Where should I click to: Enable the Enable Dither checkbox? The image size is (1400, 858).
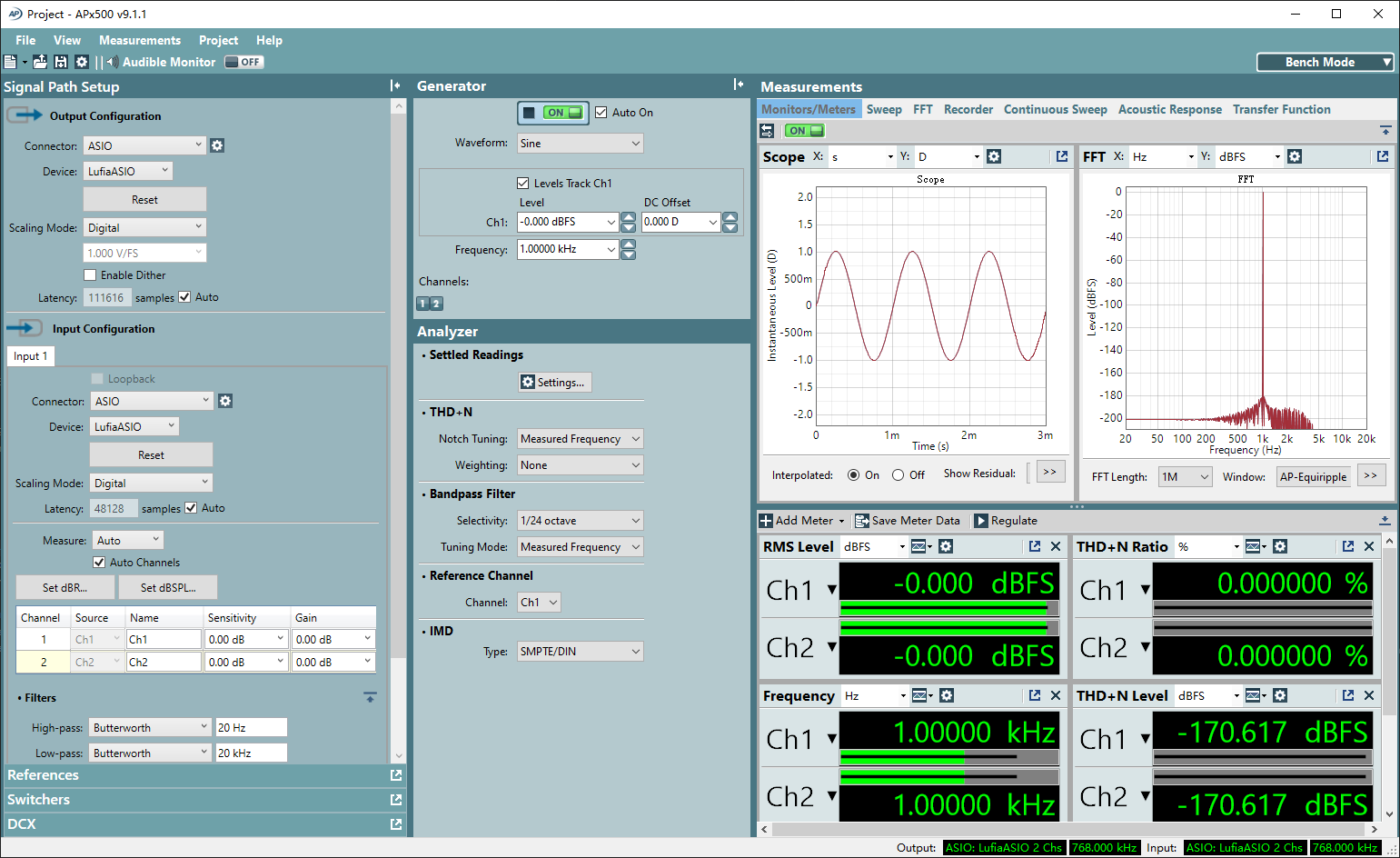90,275
